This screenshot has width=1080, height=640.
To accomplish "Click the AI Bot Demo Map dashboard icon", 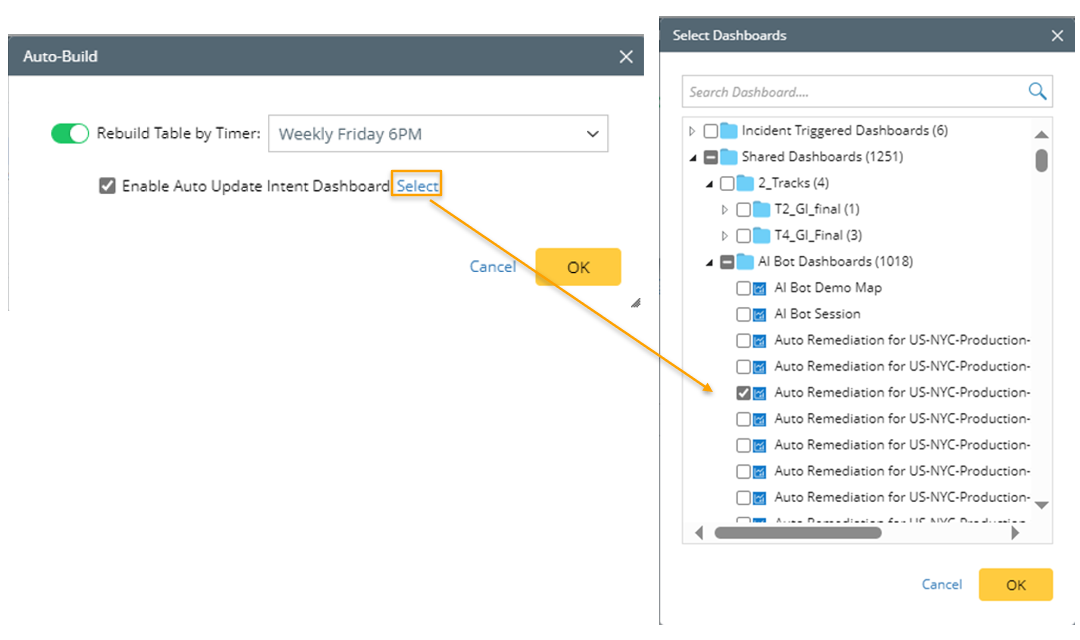I will pos(759,288).
